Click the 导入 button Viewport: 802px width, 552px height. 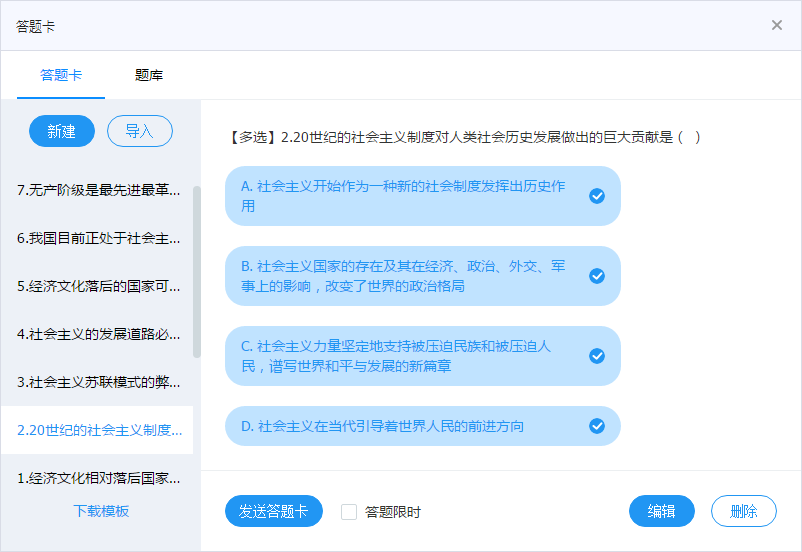(x=139, y=131)
